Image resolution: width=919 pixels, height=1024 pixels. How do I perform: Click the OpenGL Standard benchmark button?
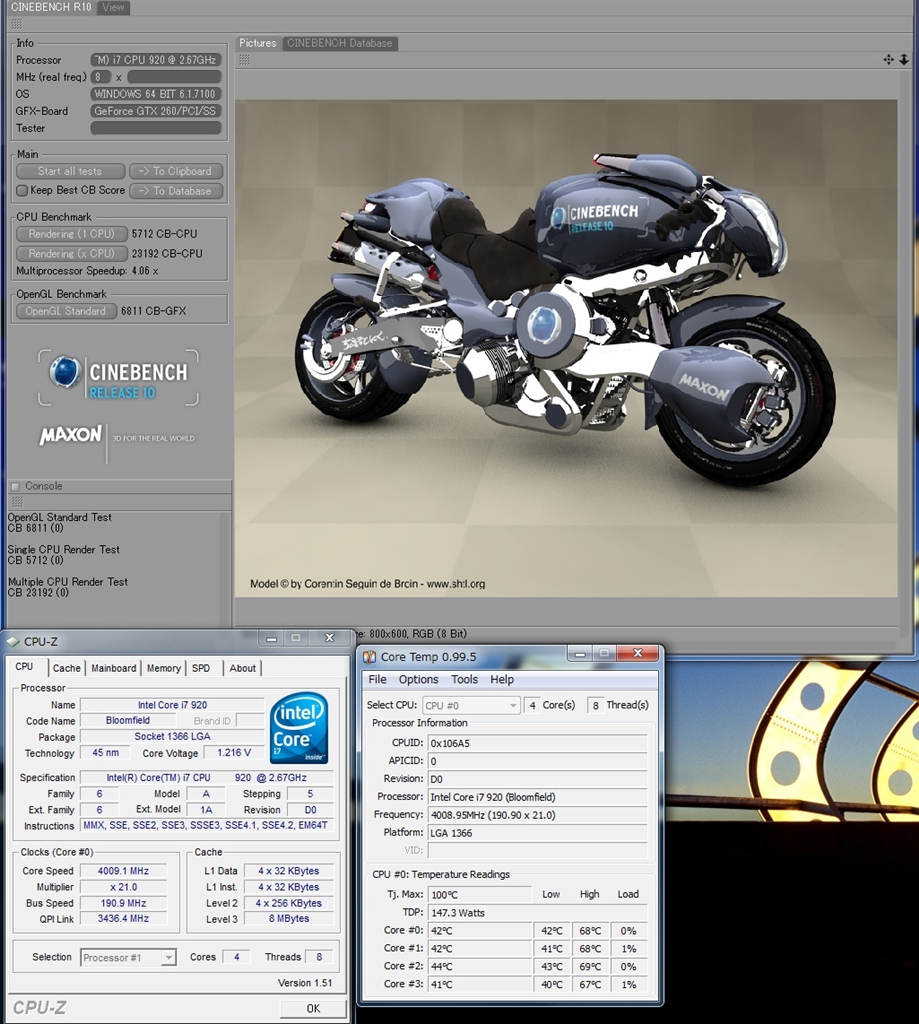65,311
